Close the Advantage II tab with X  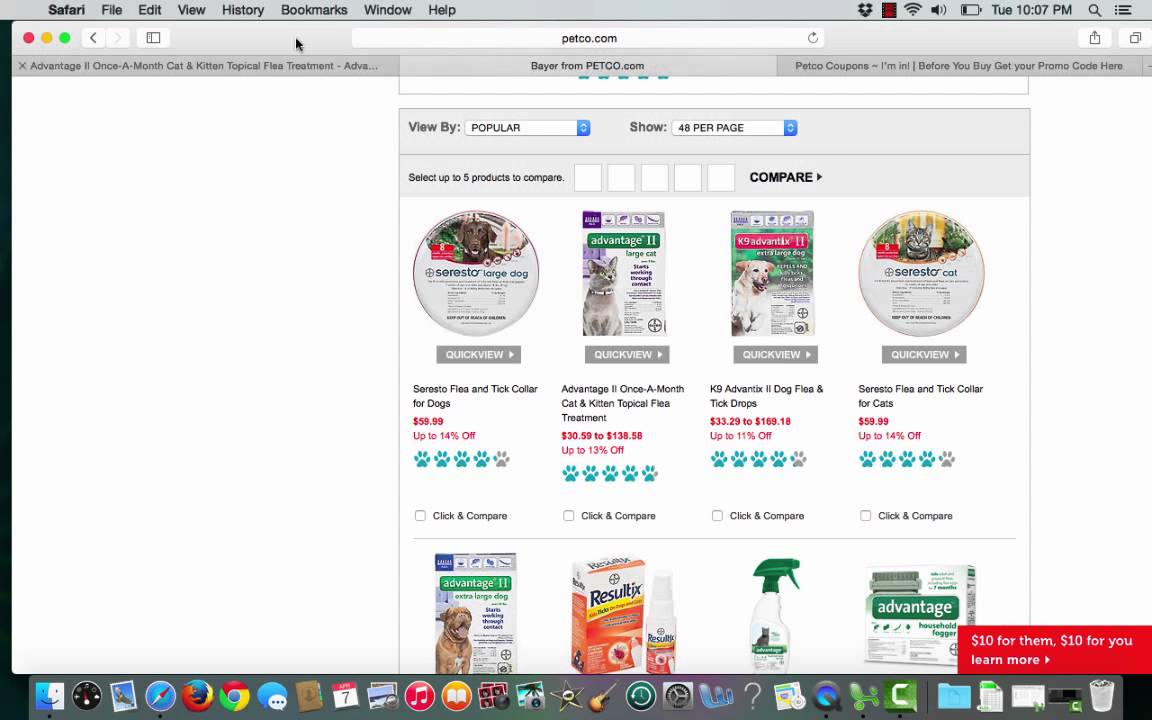point(22,65)
